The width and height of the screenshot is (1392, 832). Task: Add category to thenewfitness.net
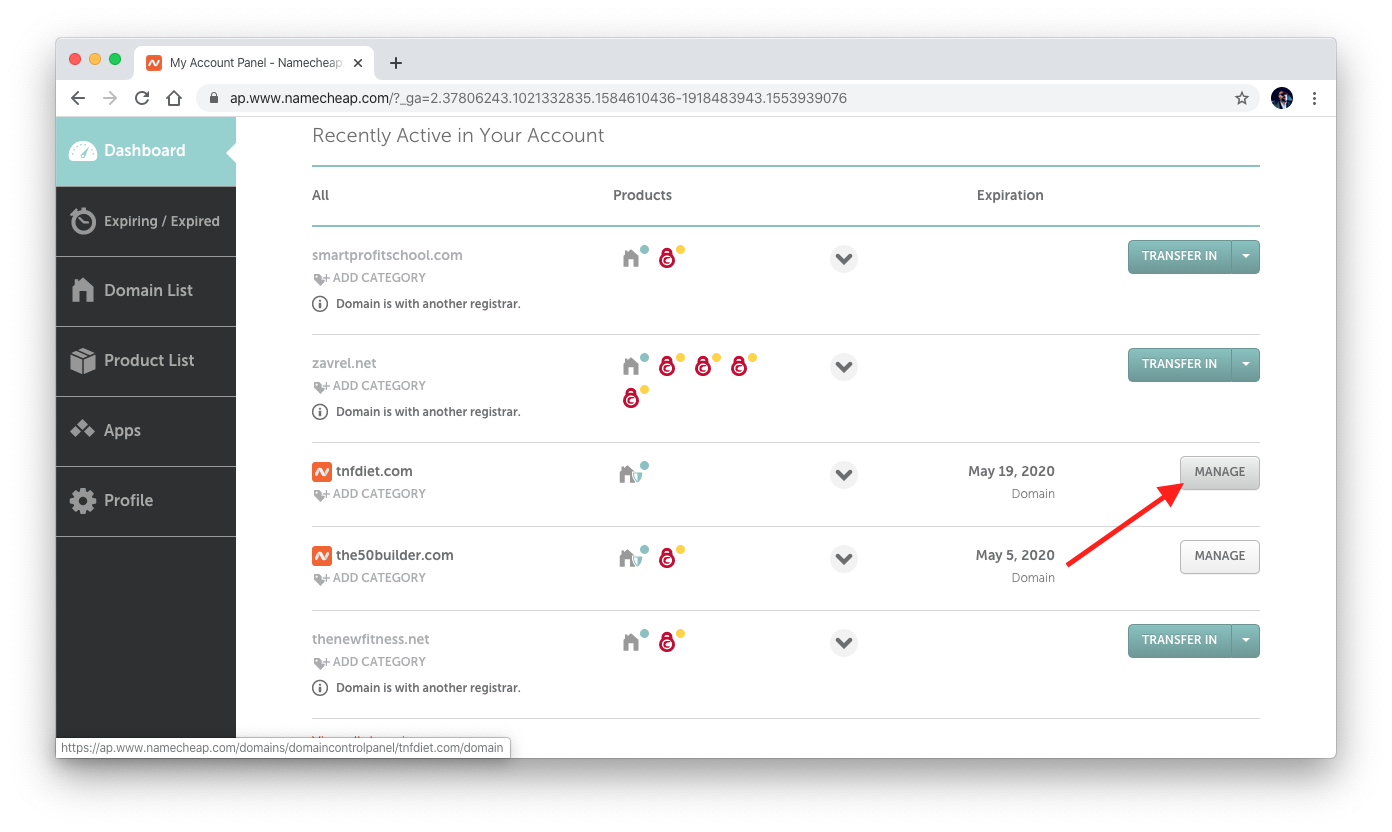coord(369,662)
